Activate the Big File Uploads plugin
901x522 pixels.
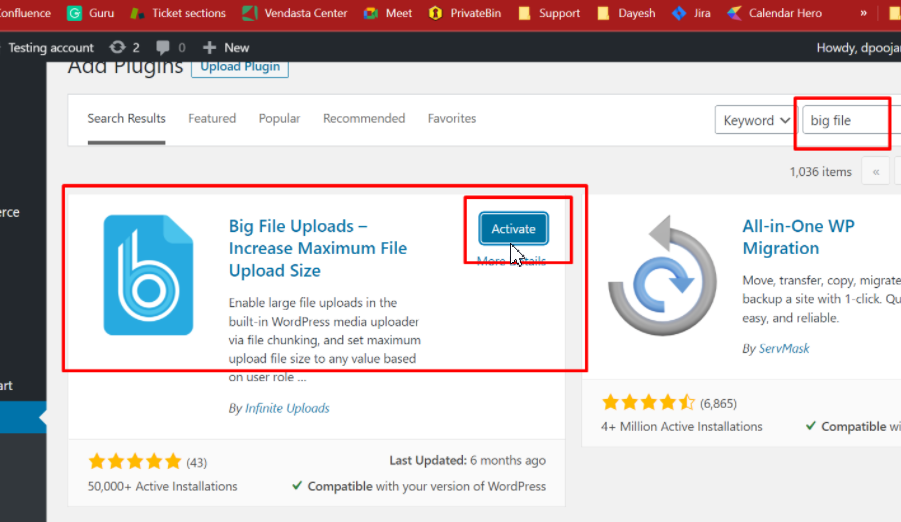pyautogui.click(x=513, y=229)
